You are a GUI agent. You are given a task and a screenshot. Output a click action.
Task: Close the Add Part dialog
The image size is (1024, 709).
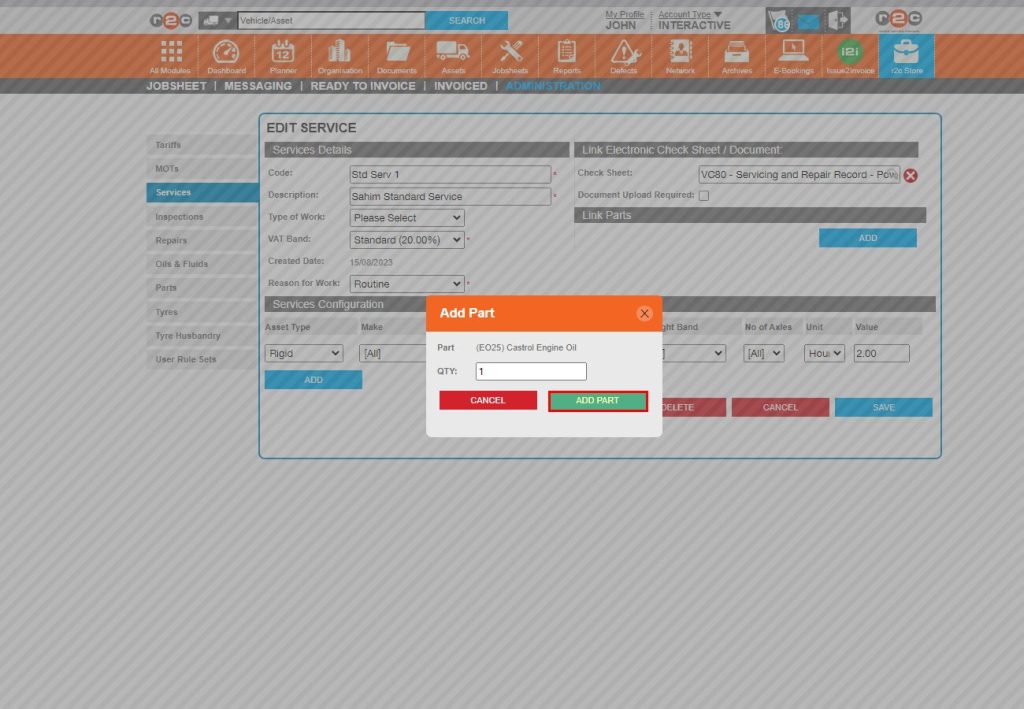coord(644,313)
